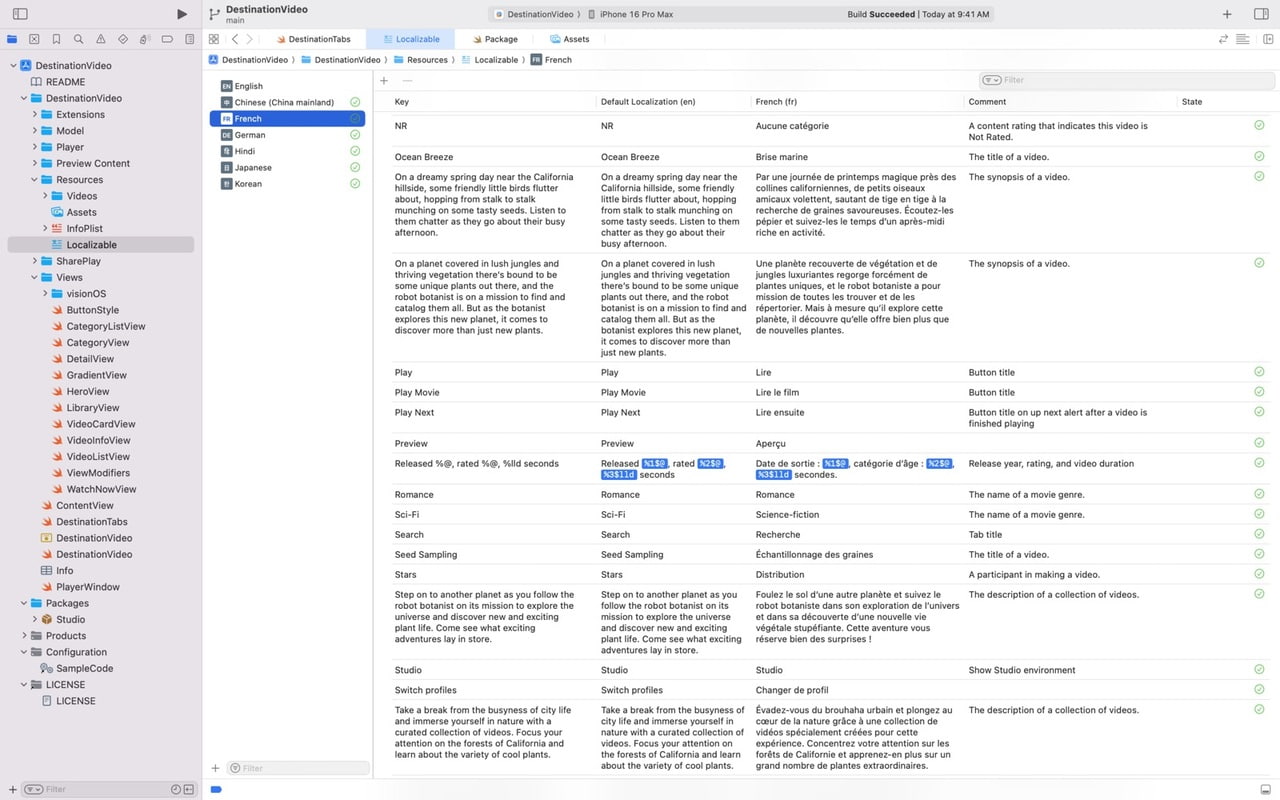The width and height of the screenshot is (1280, 800).
Task: Expand the Packages group
Action: 22,603
